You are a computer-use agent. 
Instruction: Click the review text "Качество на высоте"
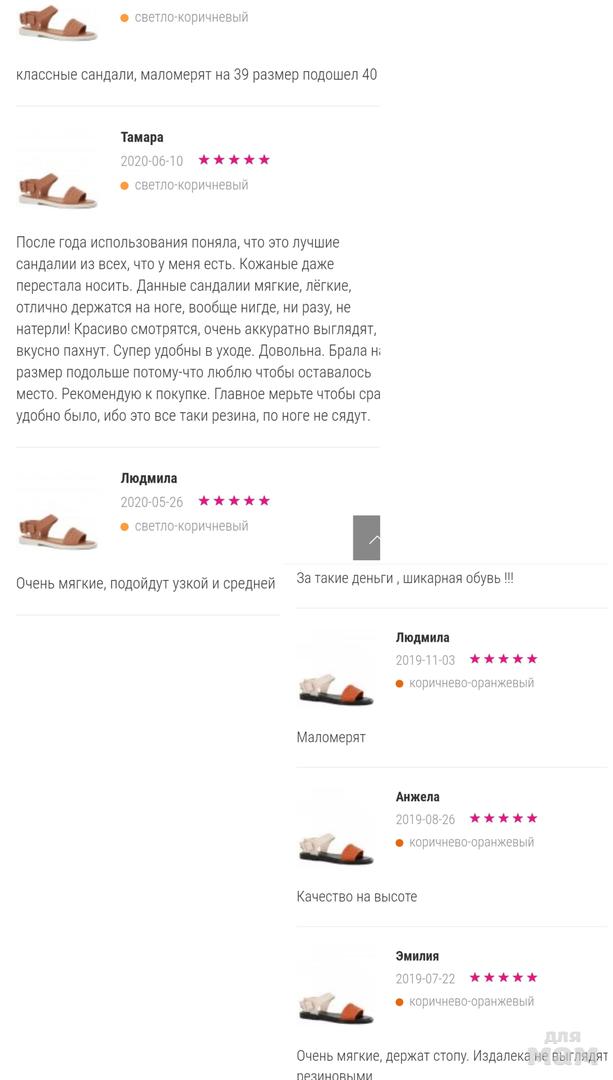click(x=357, y=897)
